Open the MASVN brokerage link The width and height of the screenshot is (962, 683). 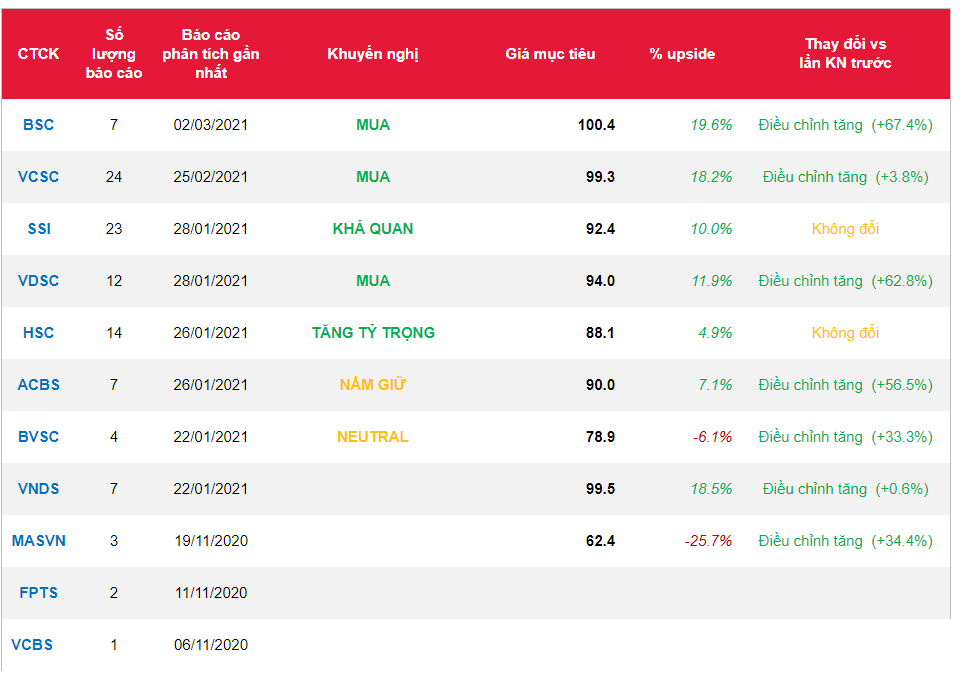(38, 541)
